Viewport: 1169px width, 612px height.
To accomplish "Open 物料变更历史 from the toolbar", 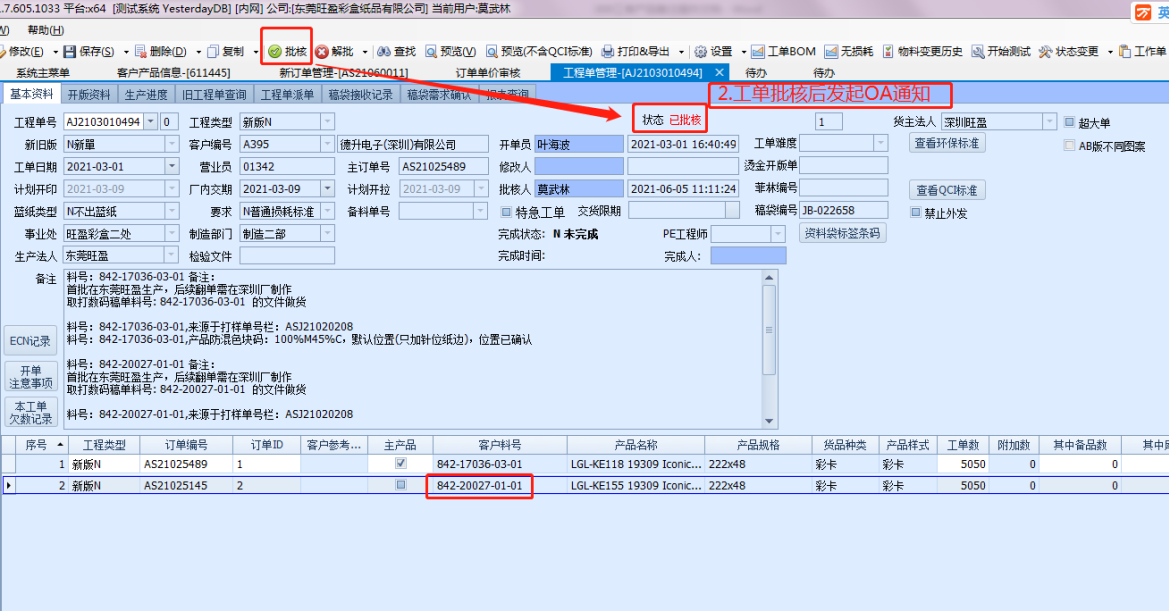I will coord(922,51).
